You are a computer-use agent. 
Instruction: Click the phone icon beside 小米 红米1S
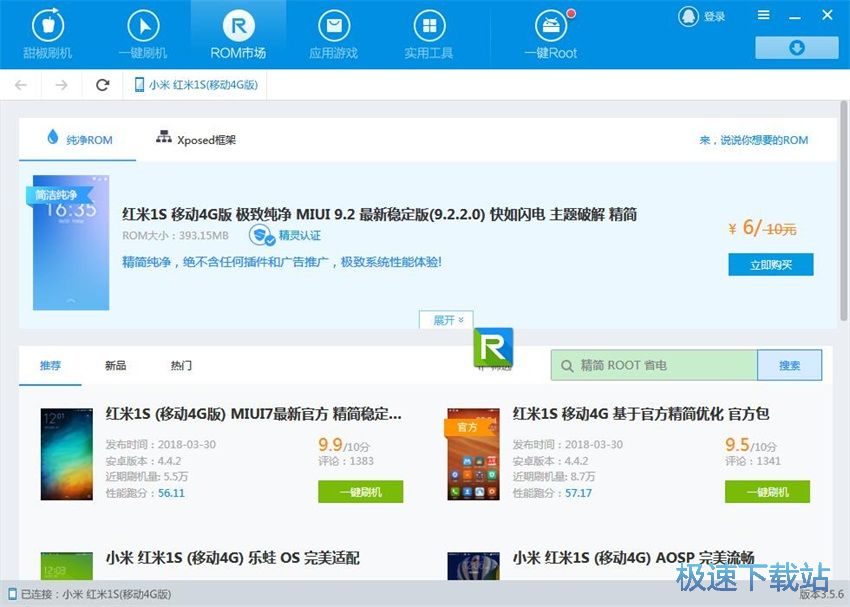point(139,85)
